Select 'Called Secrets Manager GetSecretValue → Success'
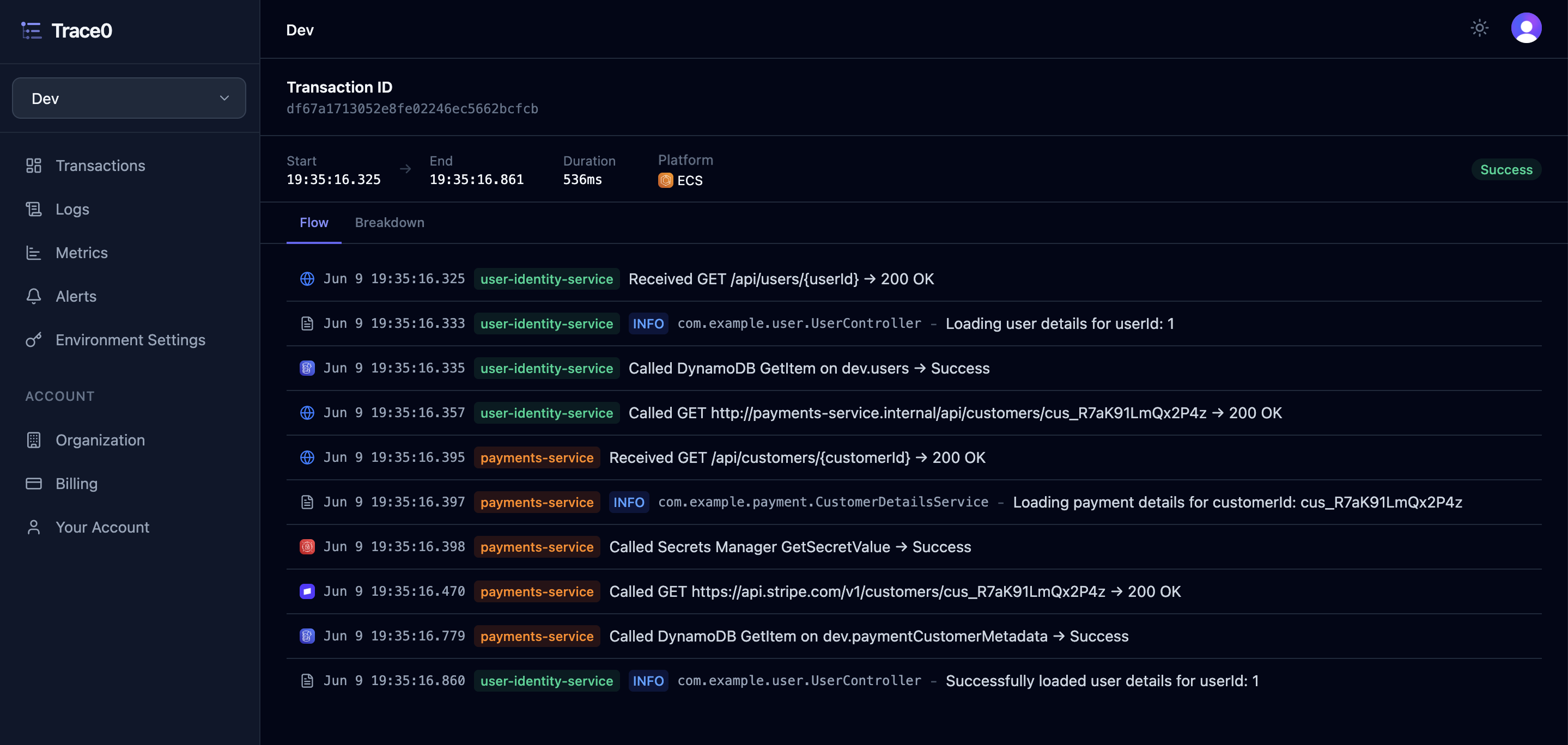 [790, 547]
